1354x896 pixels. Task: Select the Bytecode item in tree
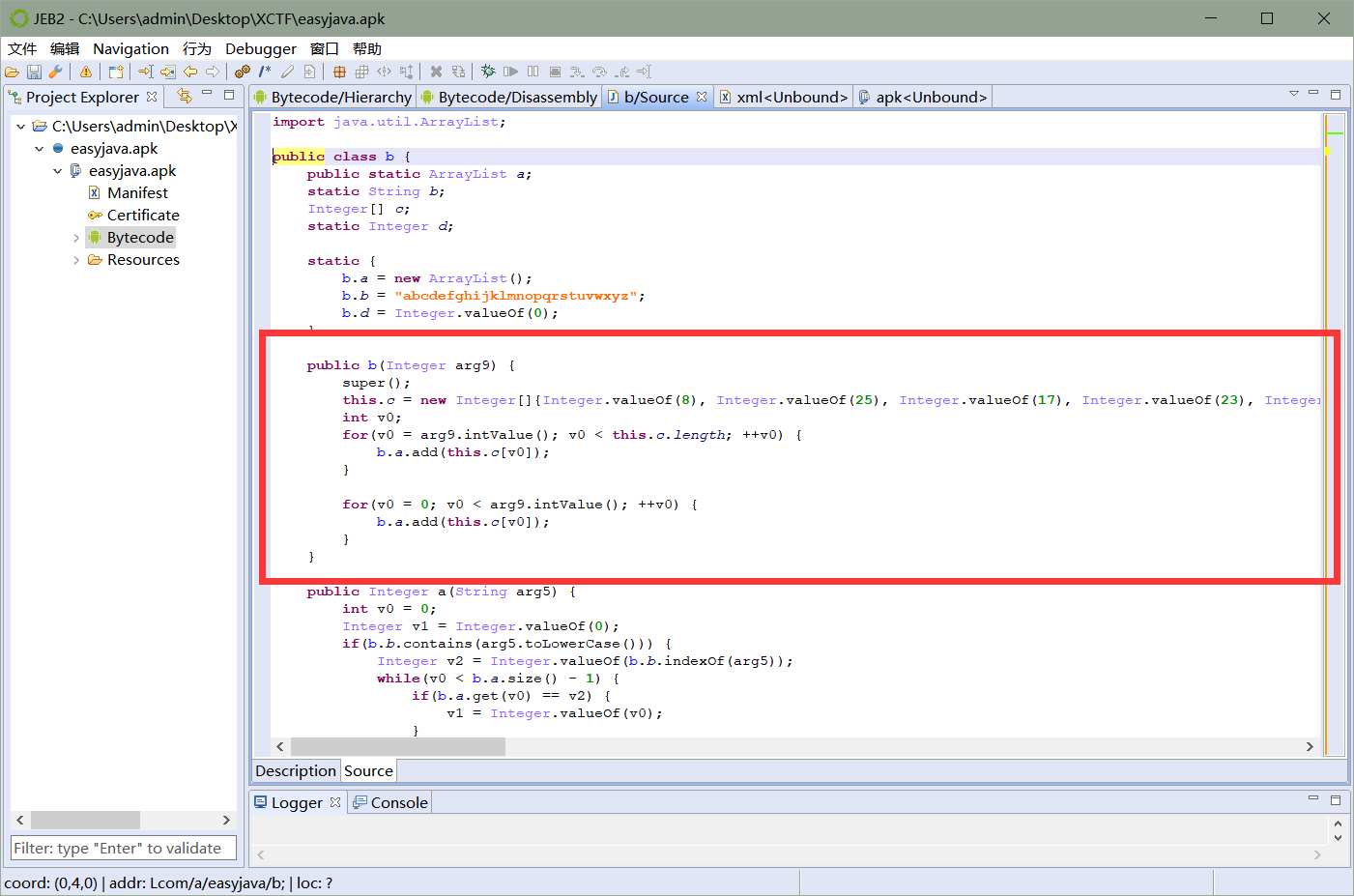140,237
